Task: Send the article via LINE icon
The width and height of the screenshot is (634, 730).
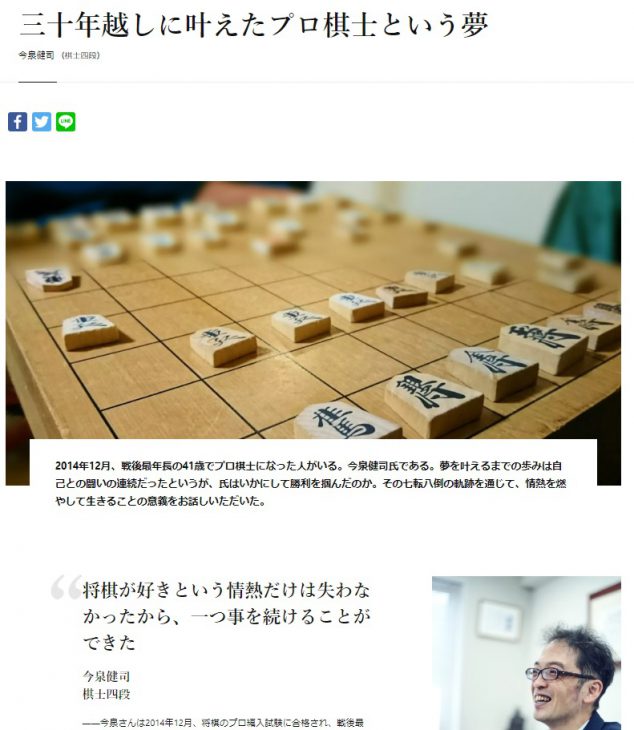Action: [x=66, y=122]
